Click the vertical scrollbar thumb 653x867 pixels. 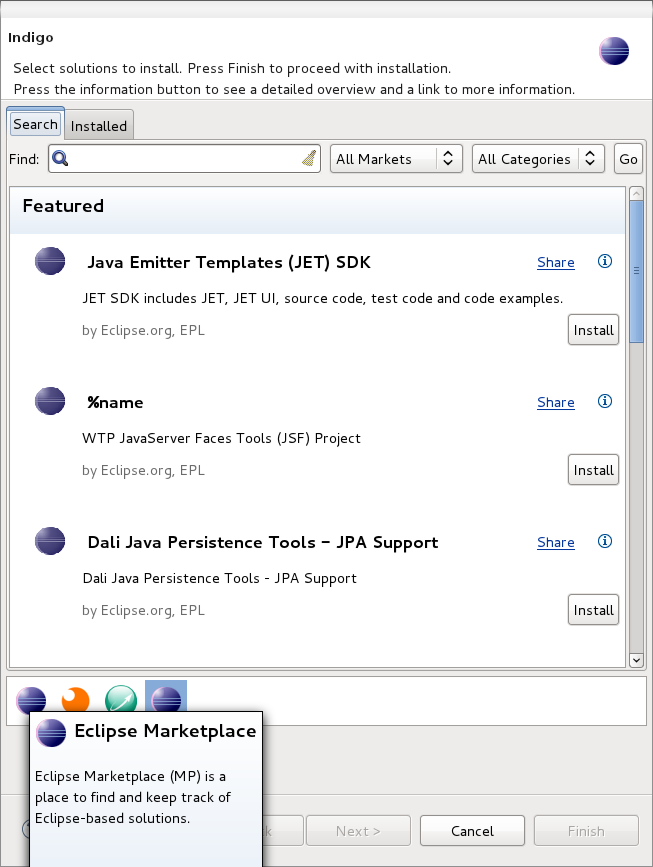tap(636, 271)
